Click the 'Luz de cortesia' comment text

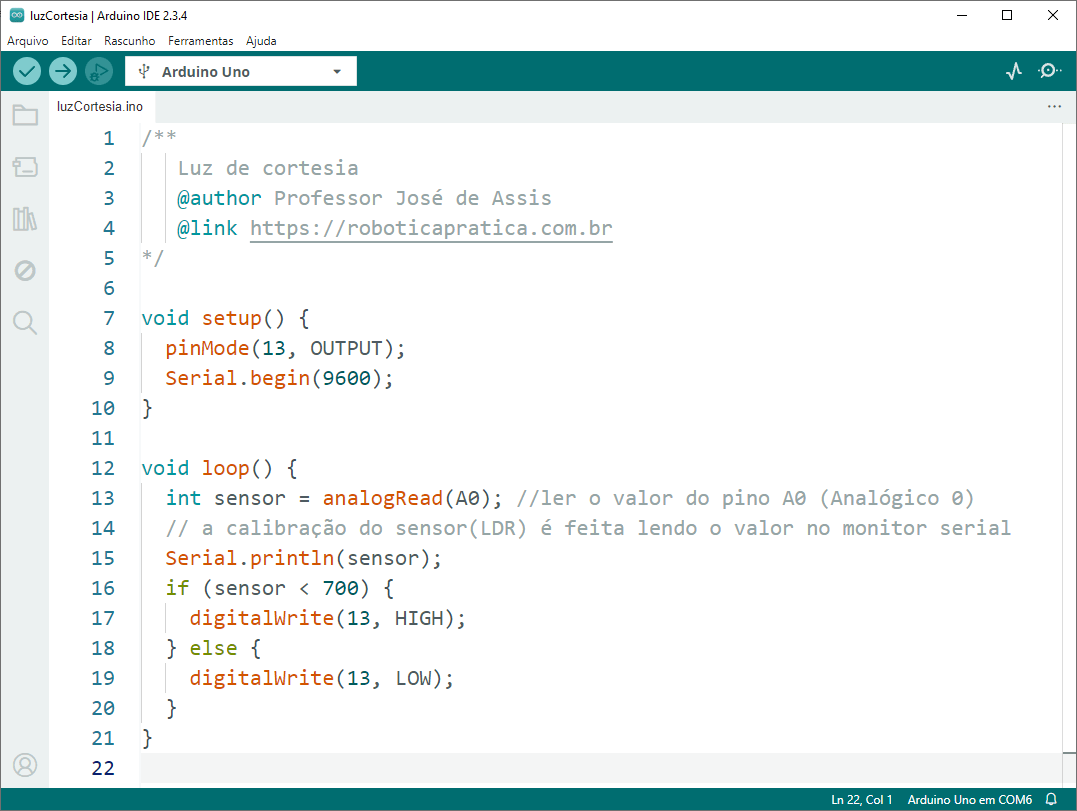268,168
